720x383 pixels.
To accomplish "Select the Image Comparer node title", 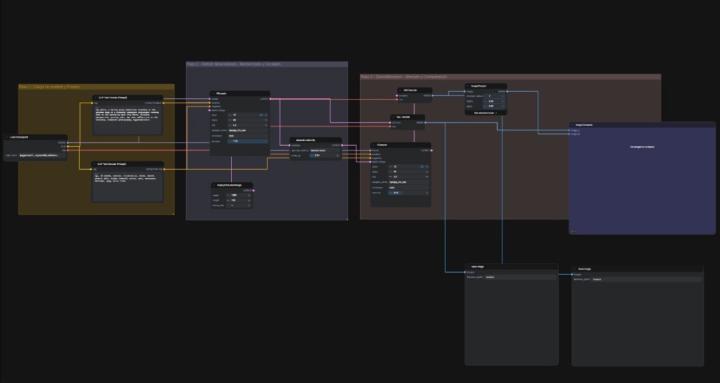I will 584,125.
